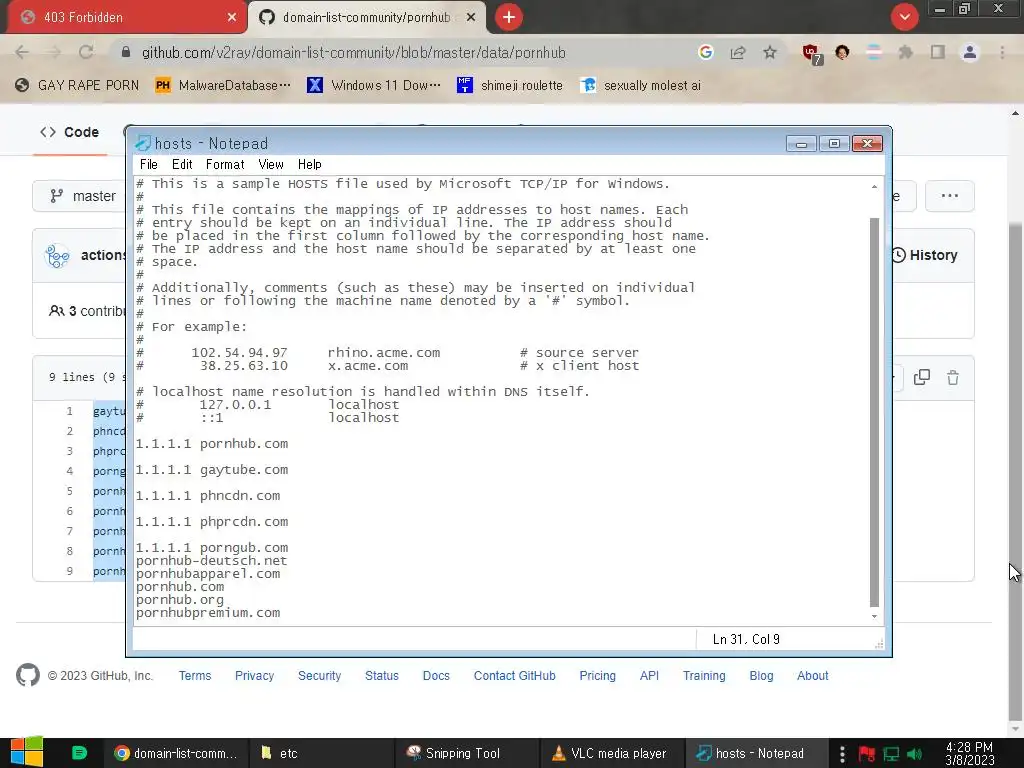The width and height of the screenshot is (1024, 768).
Task: Click the Notepad scrollbar up arrow
Action: click(874, 187)
